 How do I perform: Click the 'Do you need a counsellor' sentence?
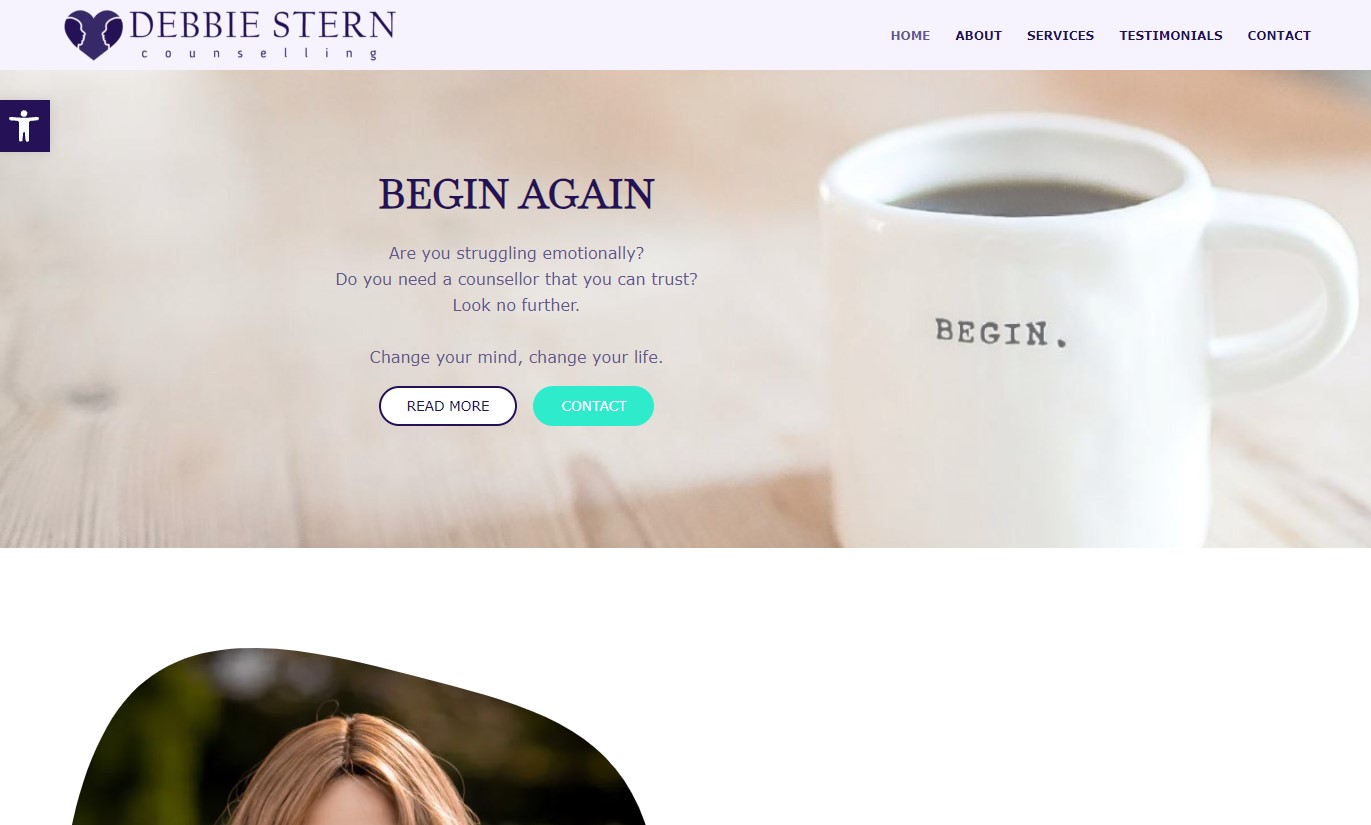pos(516,279)
